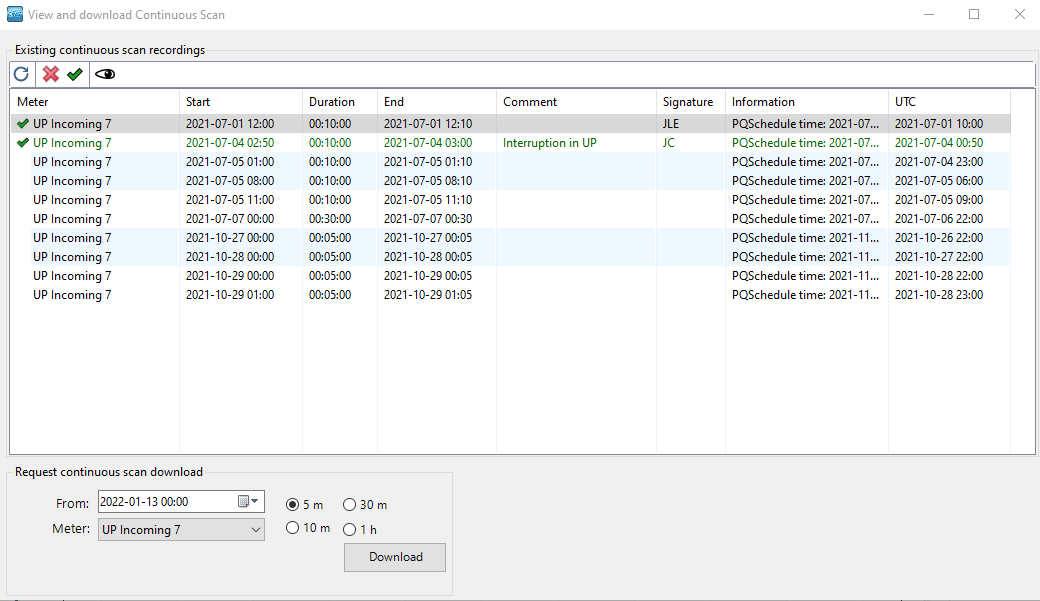Close the Continuous Scan window
1040x601 pixels.
(1019, 14)
